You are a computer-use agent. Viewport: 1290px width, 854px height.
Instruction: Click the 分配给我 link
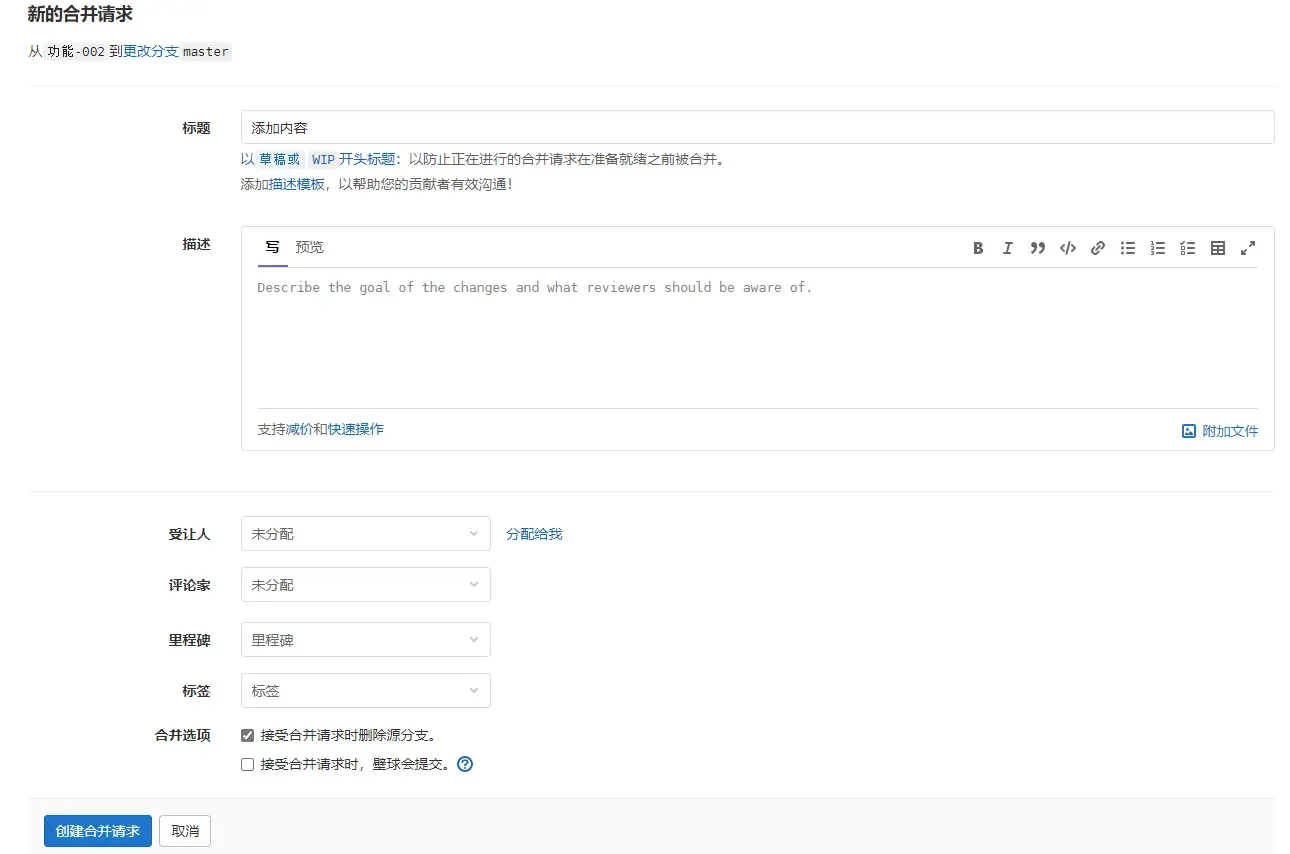pyautogui.click(x=534, y=534)
